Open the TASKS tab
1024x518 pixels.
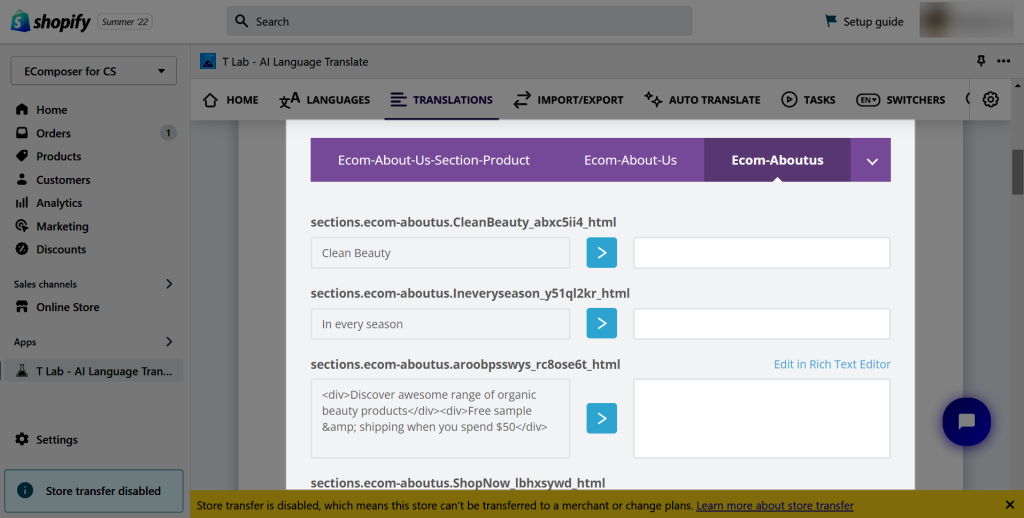point(808,100)
